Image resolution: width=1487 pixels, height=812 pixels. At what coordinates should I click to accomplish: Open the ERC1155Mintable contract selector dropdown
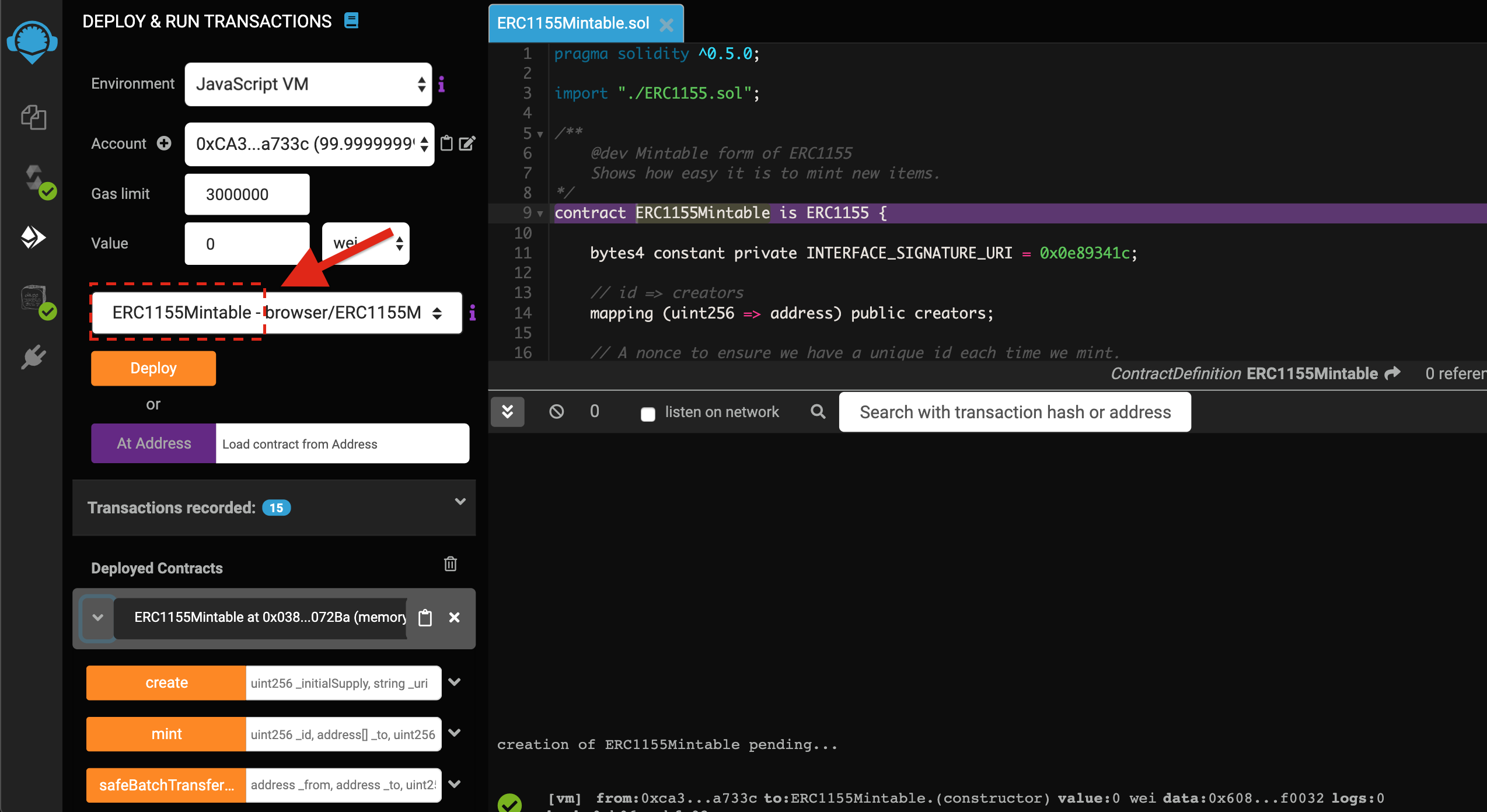[x=277, y=313]
